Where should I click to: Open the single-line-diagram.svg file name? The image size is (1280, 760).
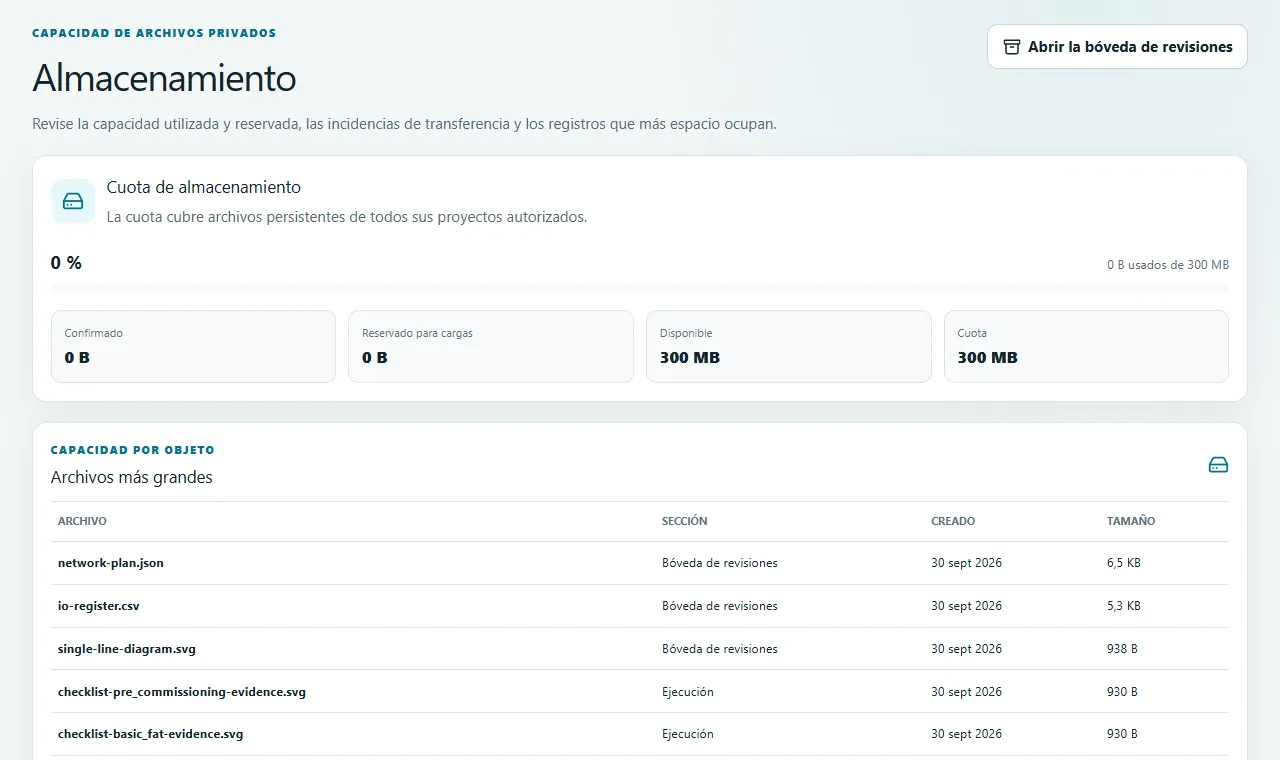tap(127, 649)
